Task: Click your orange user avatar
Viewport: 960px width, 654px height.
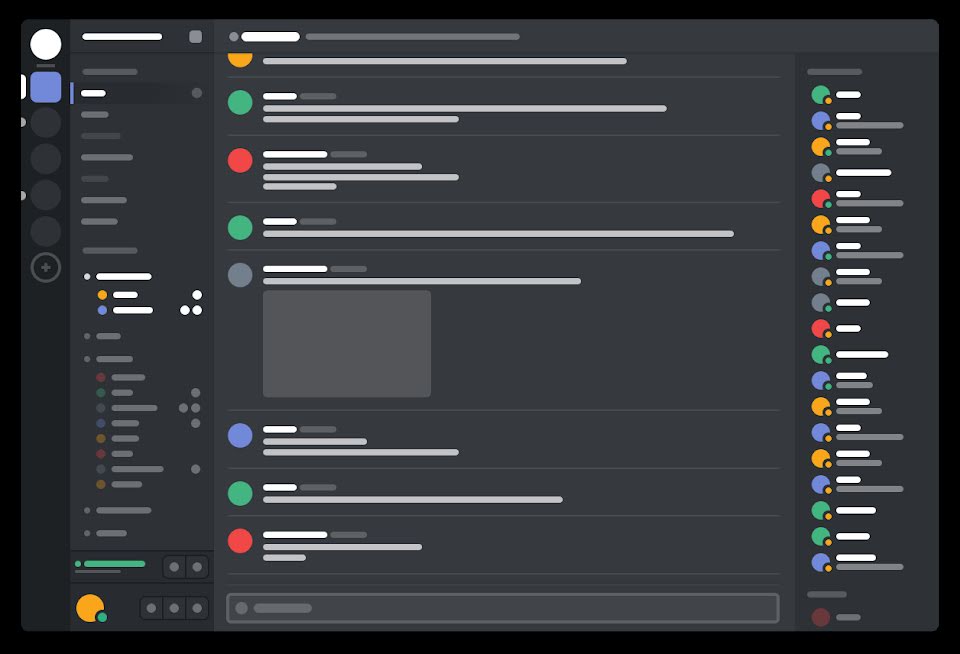Action: (x=90, y=608)
